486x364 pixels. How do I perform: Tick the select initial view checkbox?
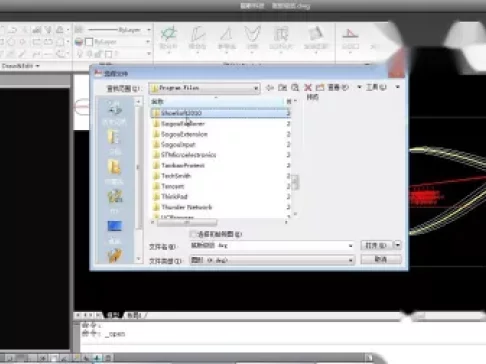[193, 234]
